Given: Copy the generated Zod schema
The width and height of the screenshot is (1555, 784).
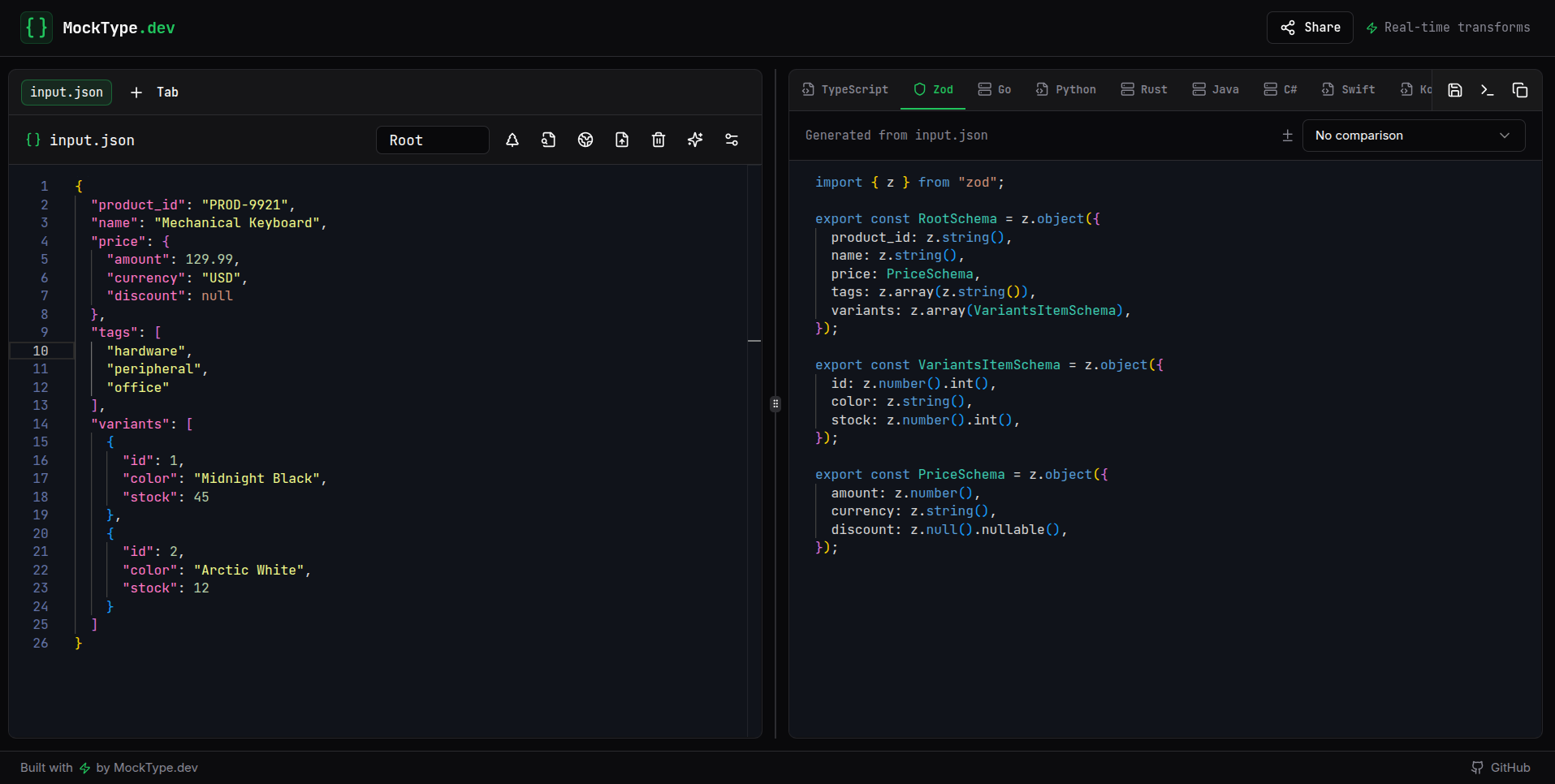Looking at the screenshot, I should tap(1521, 90).
